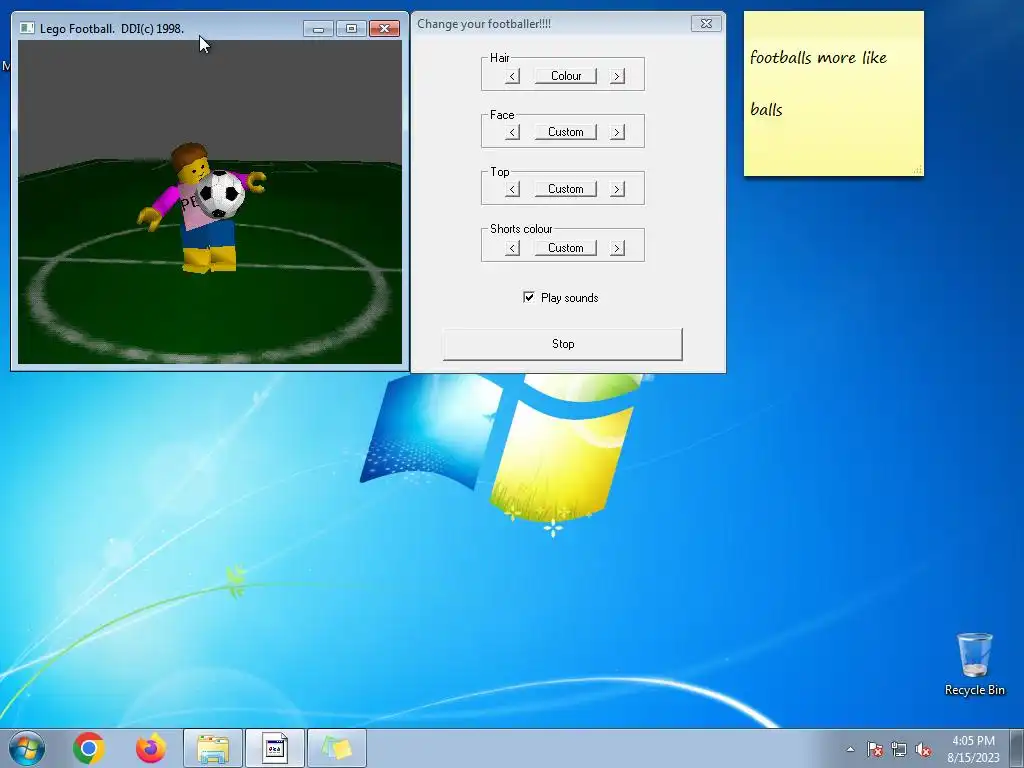Click the muted volume tray icon
This screenshot has height=768, width=1024.
(923, 749)
